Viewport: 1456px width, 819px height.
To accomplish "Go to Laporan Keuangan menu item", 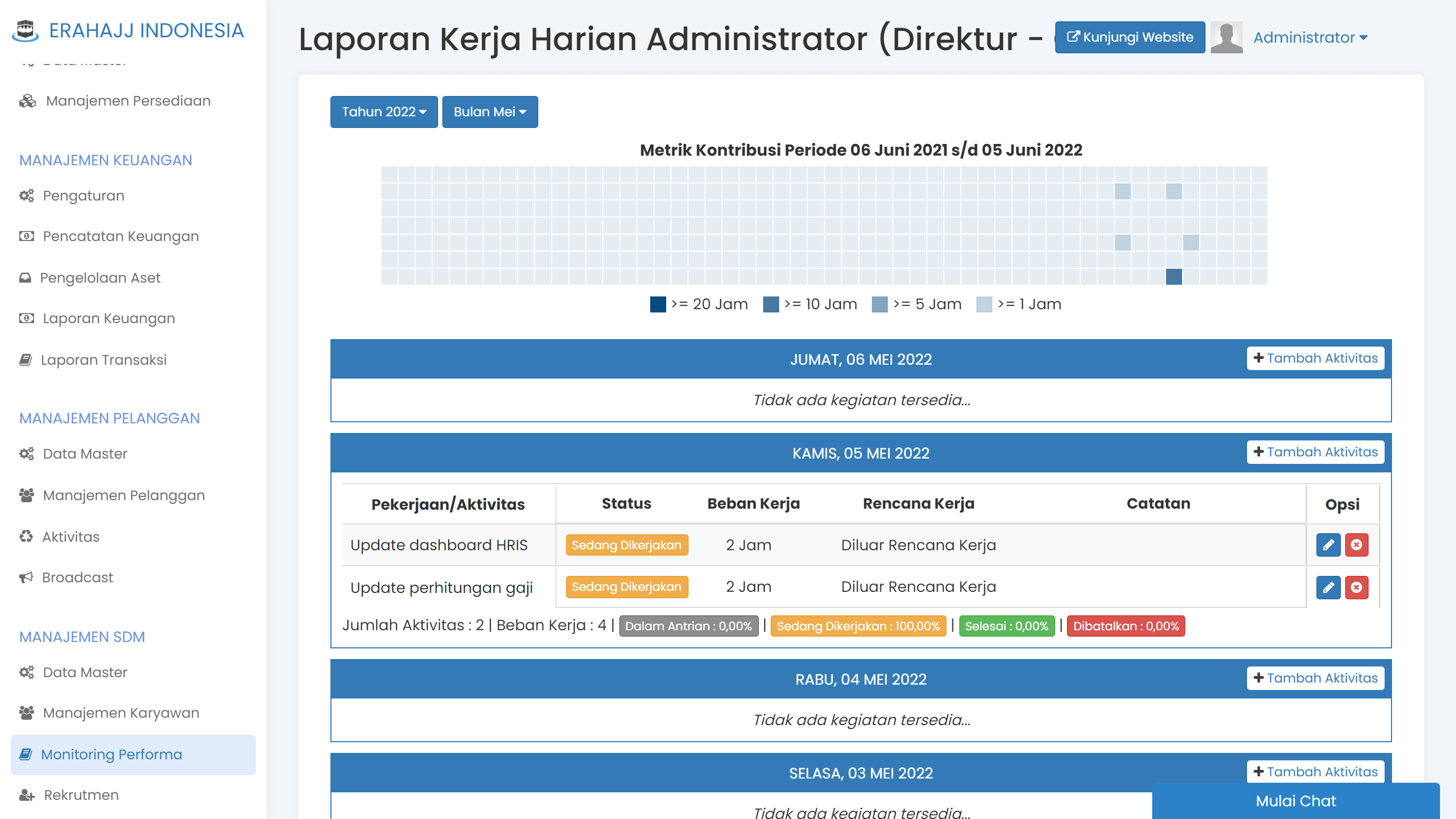I will click(x=109, y=318).
